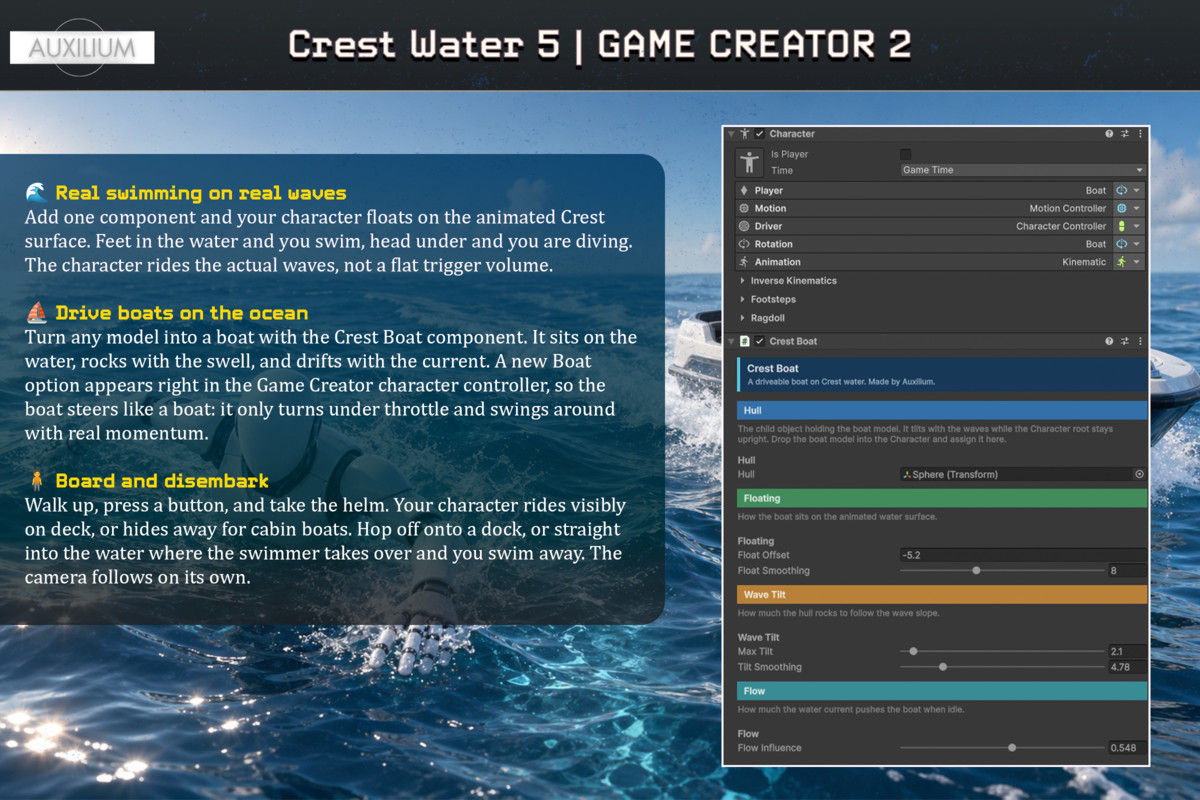The image size is (1200, 800).
Task: Click the Player row label
Action: [769, 190]
